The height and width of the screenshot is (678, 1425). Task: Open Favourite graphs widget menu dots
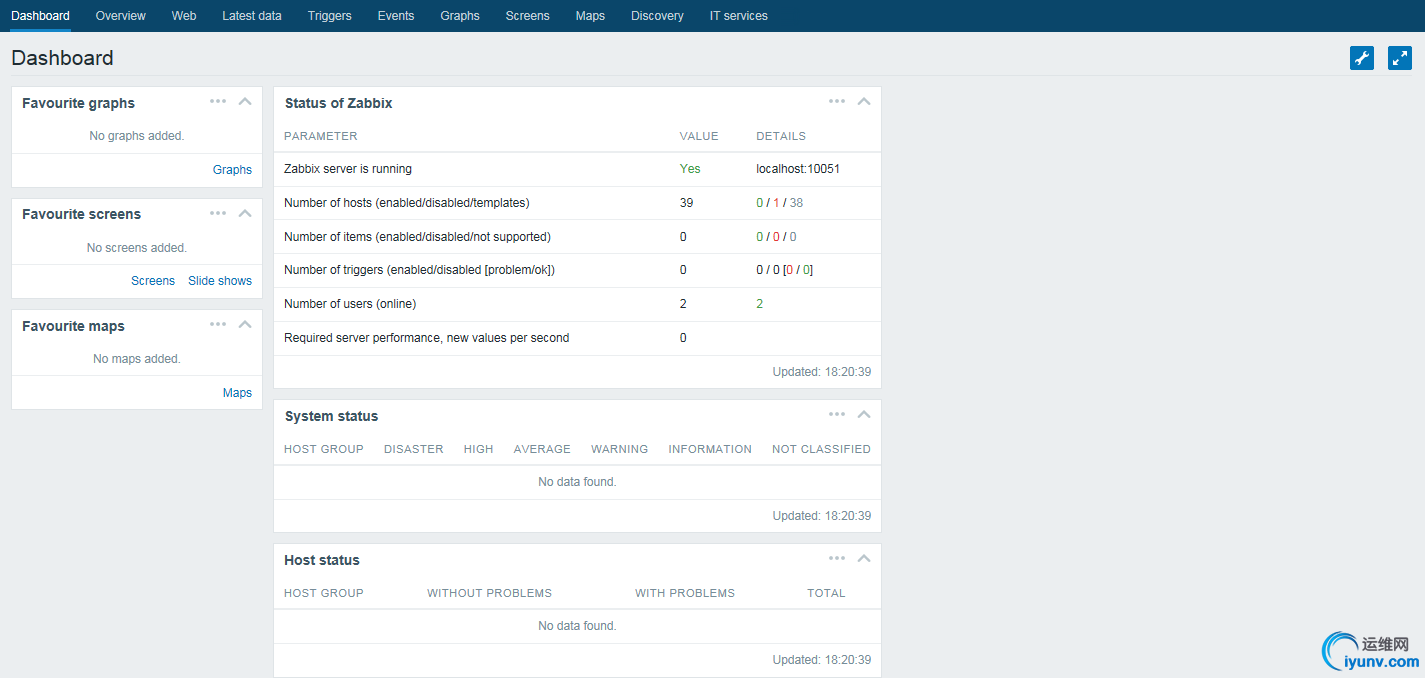218,101
